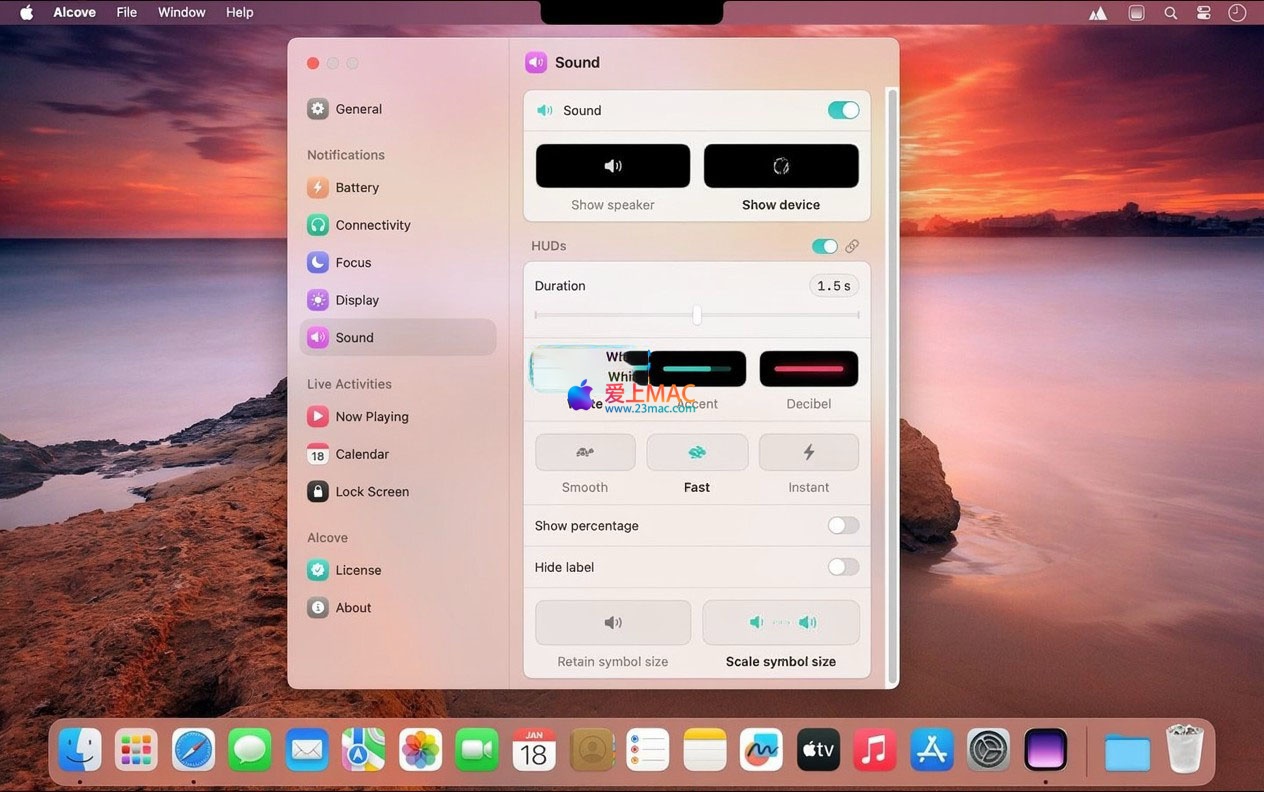The width and height of the screenshot is (1264, 792).
Task: Go to Display settings
Action: tap(357, 300)
